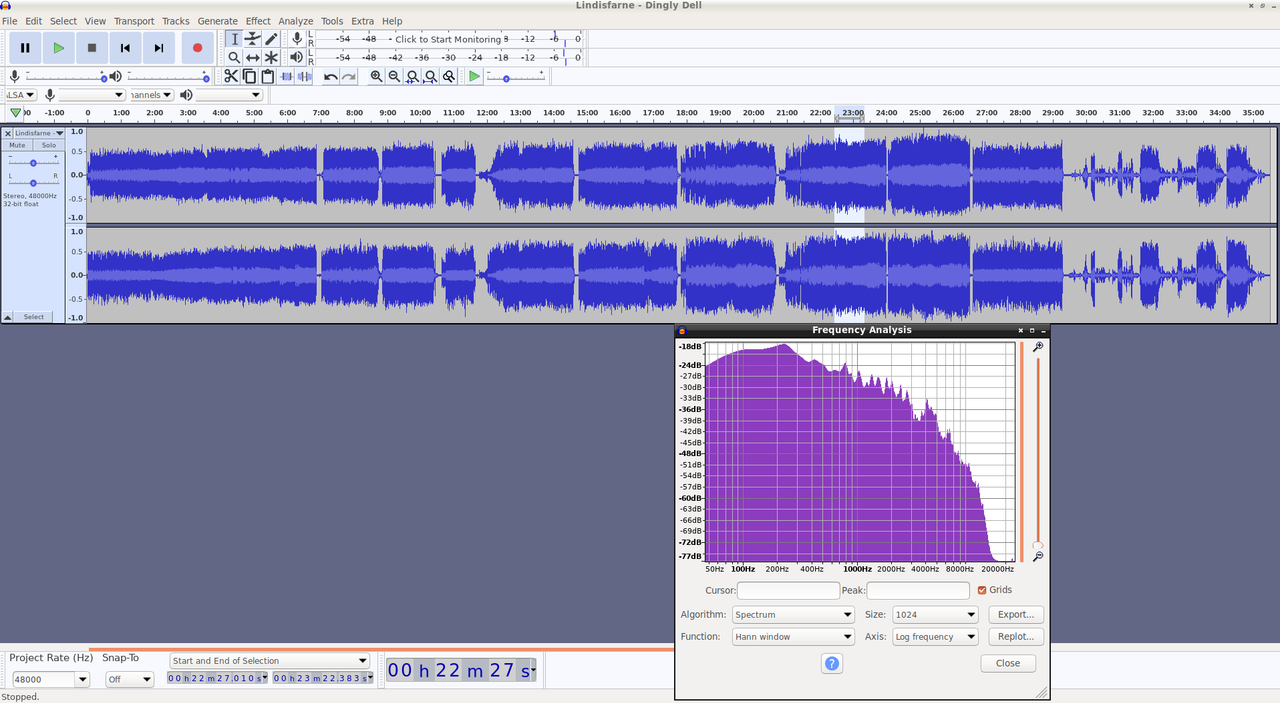Open the Size 1024 dropdown

(935, 614)
